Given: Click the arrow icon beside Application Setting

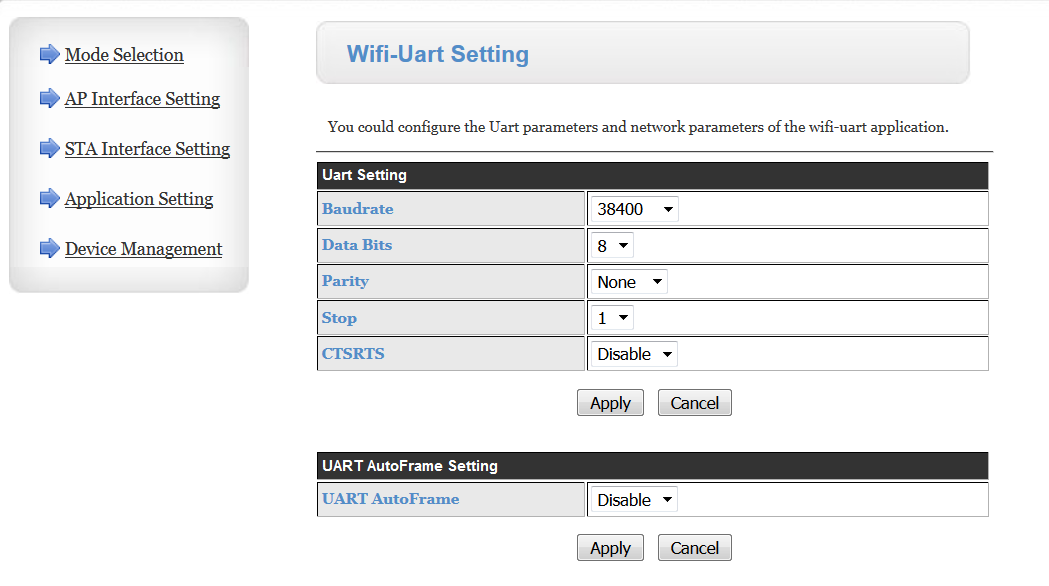Looking at the screenshot, I should (50, 198).
